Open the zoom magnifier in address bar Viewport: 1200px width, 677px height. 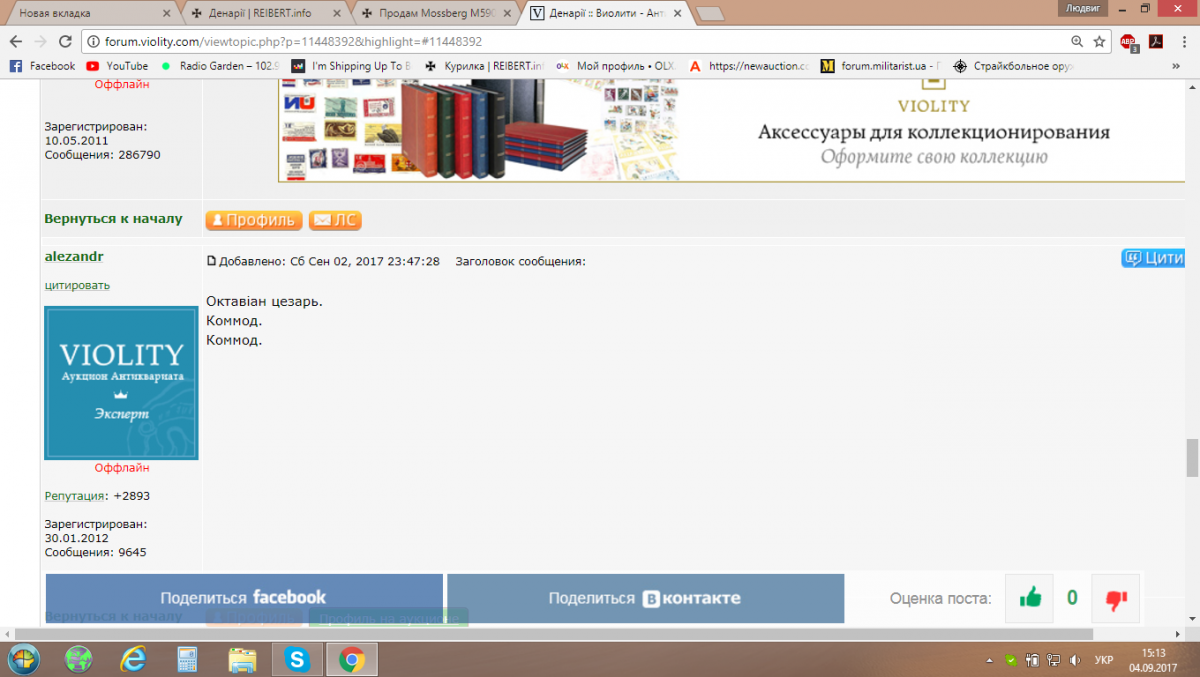tap(1077, 42)
